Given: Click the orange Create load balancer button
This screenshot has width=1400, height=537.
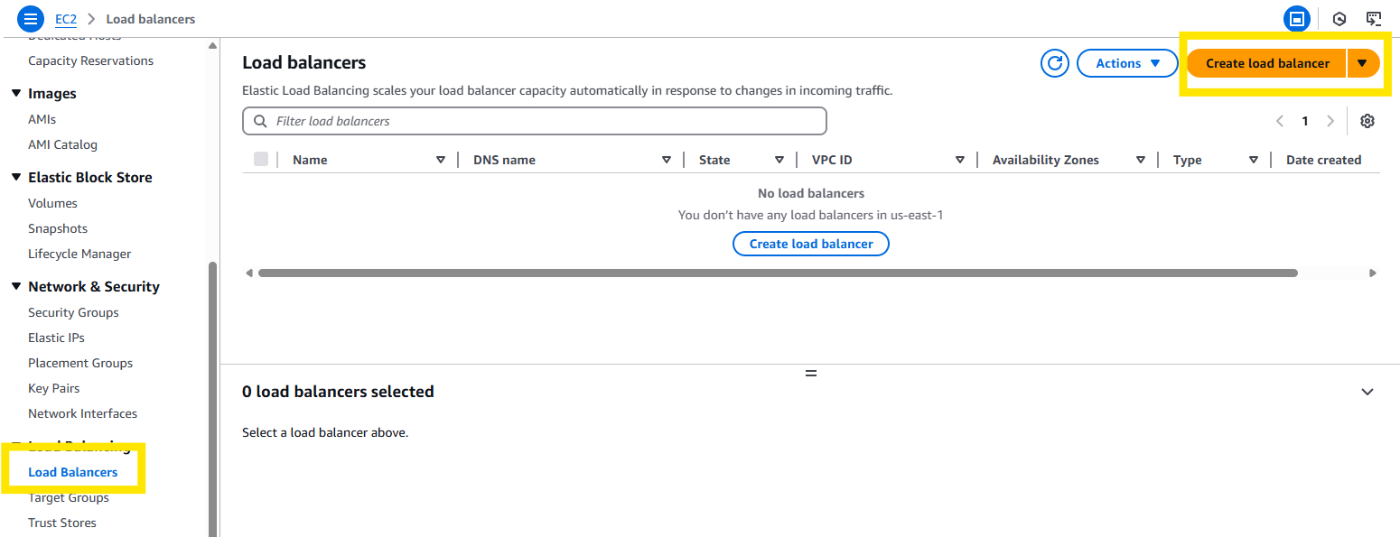Looking at the screenshot, I should pos(1267,63).
